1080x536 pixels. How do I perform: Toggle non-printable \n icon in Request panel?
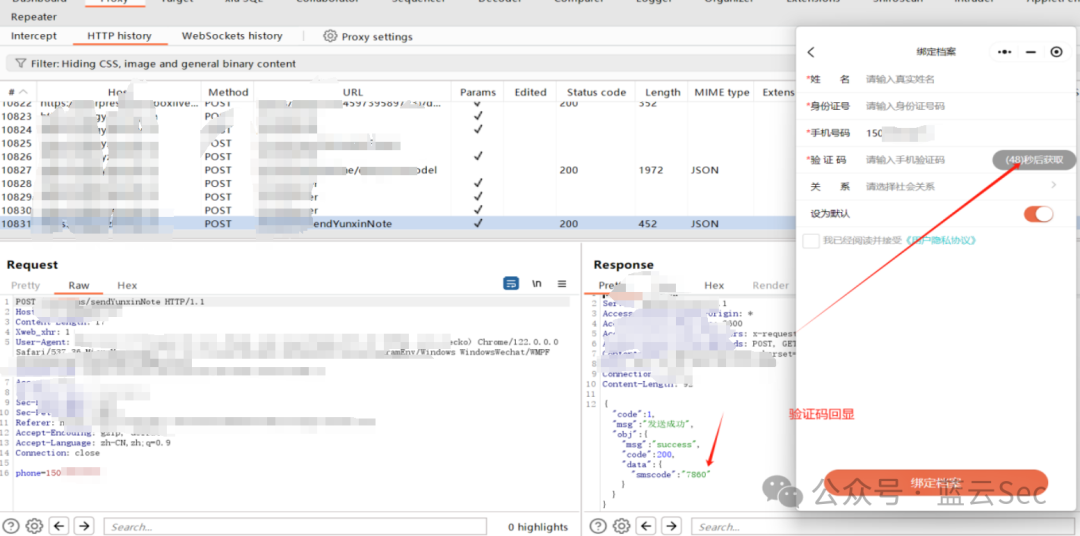tap(537, 283)
